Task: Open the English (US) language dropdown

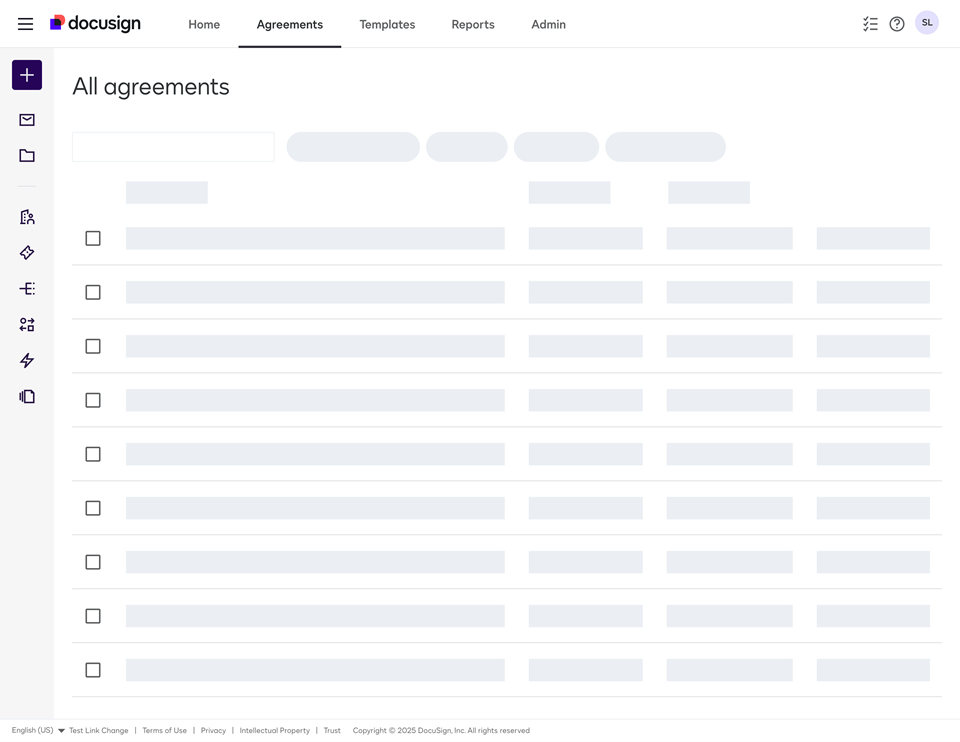Action: [x=38, y=730]
